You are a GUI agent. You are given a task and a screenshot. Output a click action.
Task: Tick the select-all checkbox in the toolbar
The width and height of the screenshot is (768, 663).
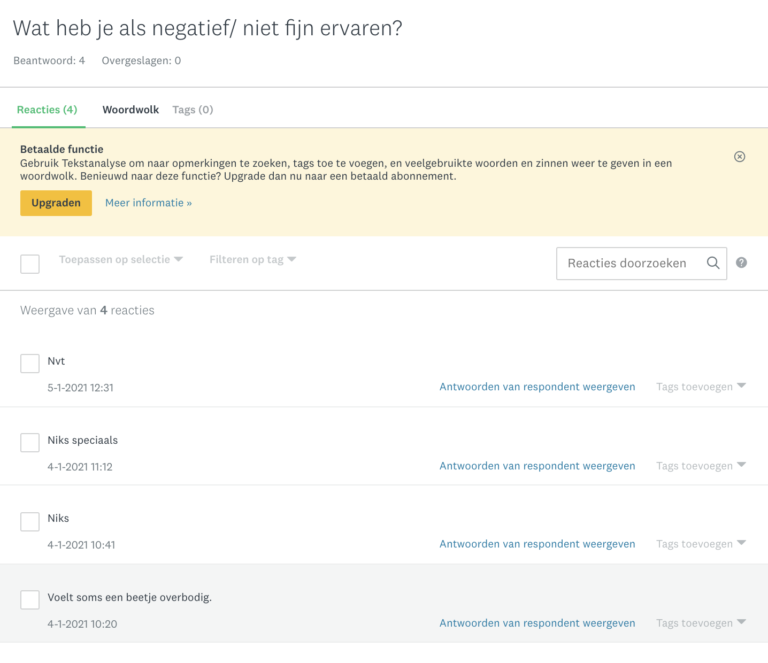pyautogui.click(x=30, y=264)
